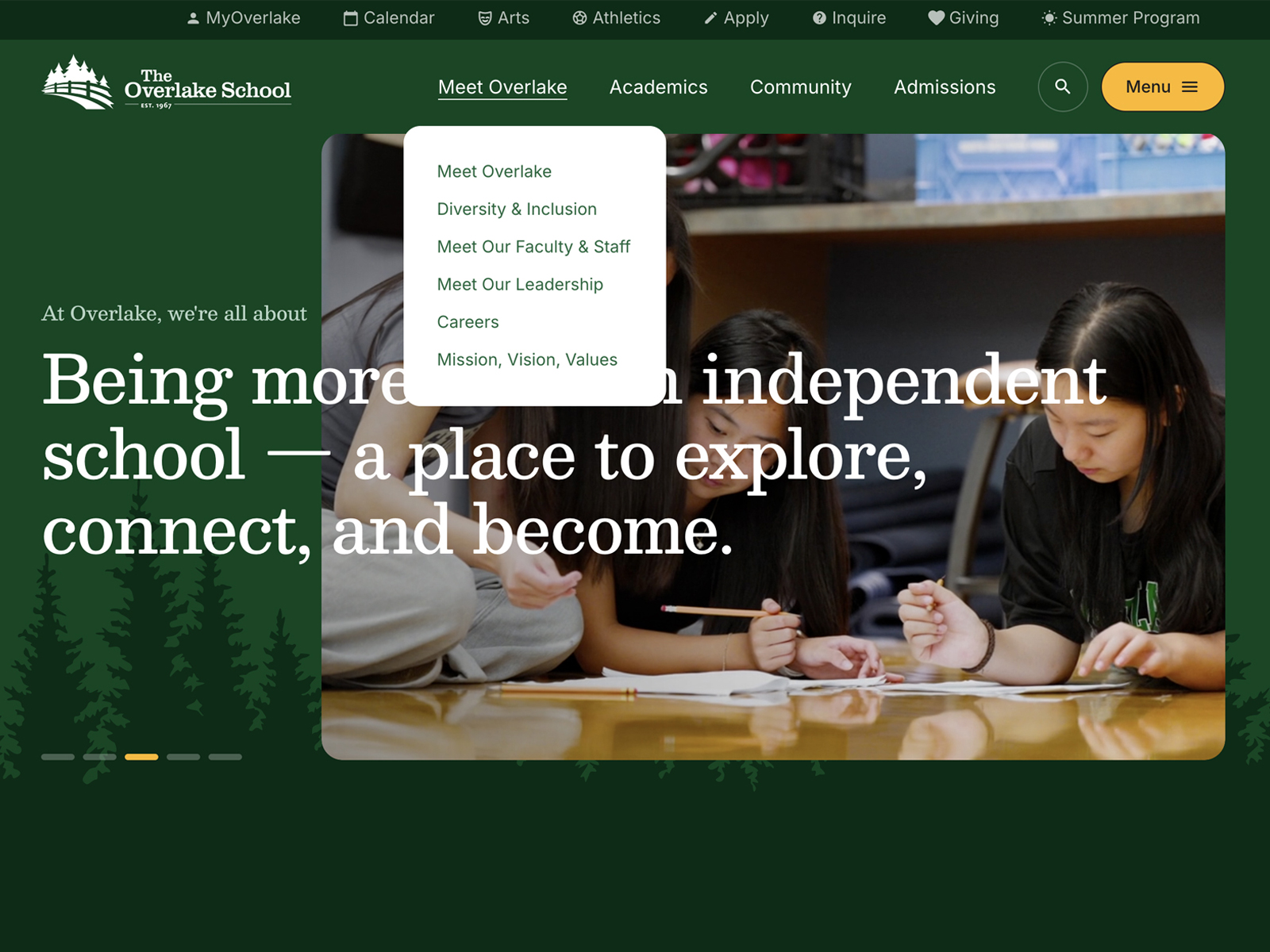Go home via The Overlake School logo
The height and width of the screenshot is (952, 1270).
(x=167, y=83)
